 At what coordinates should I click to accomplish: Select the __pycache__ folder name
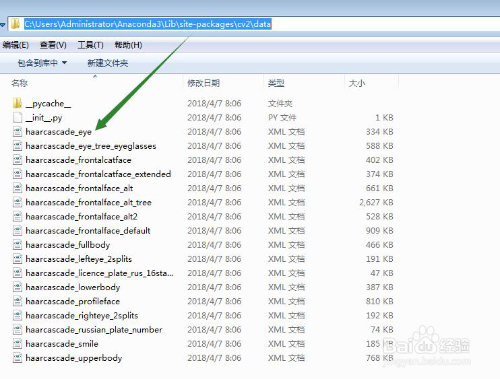coord(48,104)
